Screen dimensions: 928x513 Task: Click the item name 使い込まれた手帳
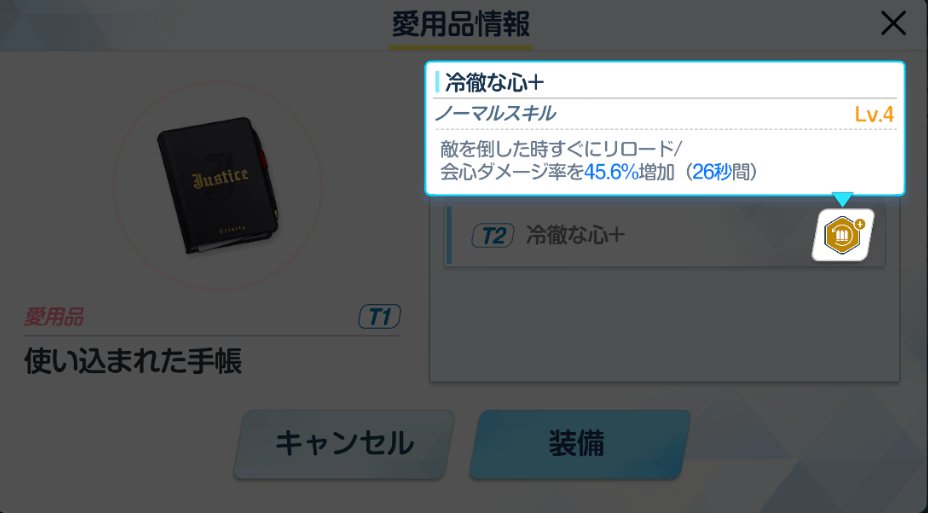(133, 361)
